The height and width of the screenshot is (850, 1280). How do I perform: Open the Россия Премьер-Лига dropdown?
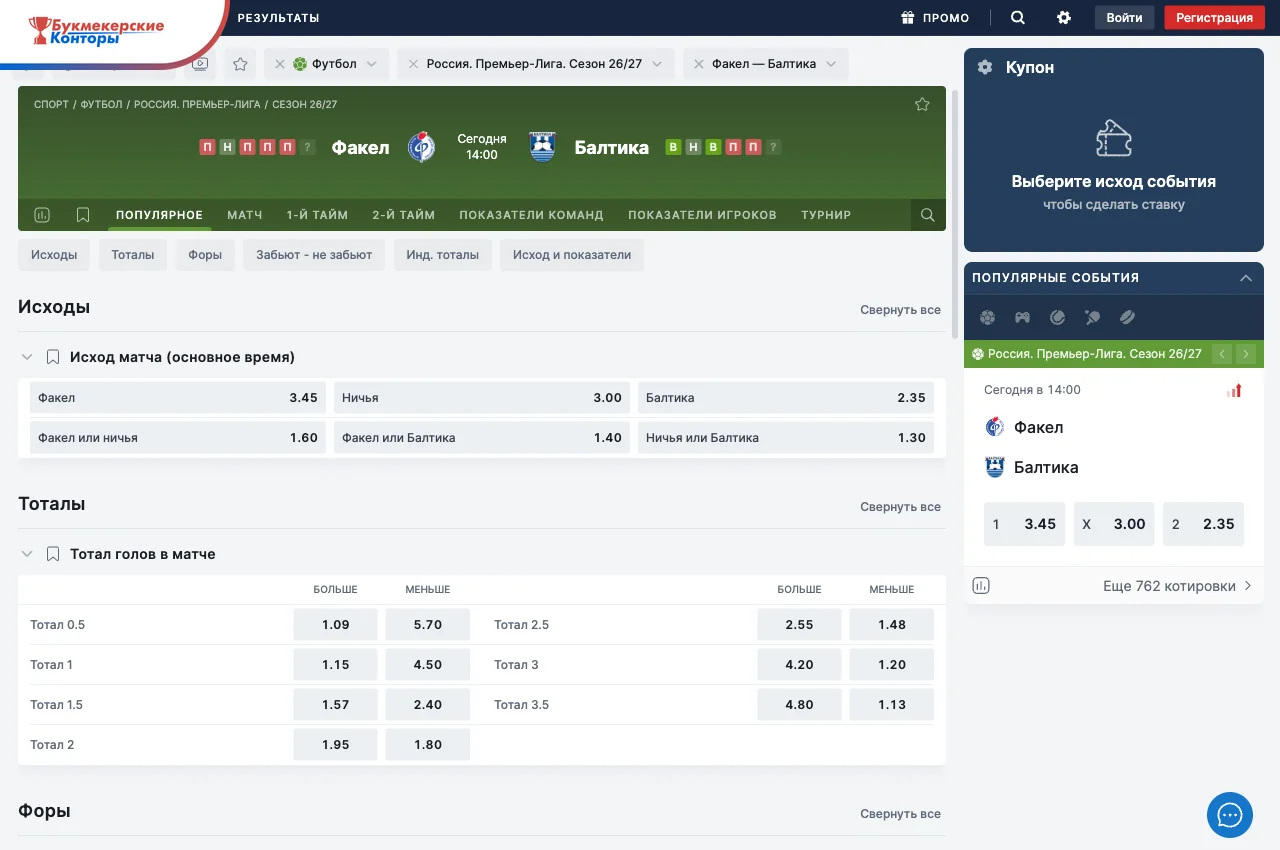click(x=657, y=64)
